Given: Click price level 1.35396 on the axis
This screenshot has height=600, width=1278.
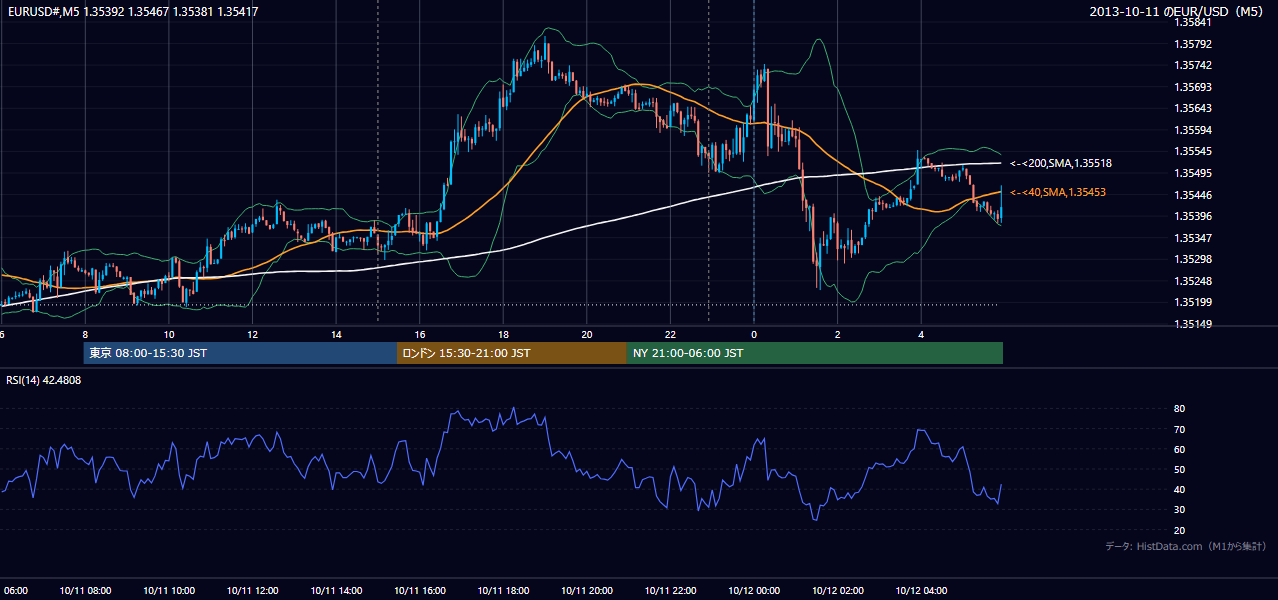Looking at the screenshot, I should point(1192,216).
